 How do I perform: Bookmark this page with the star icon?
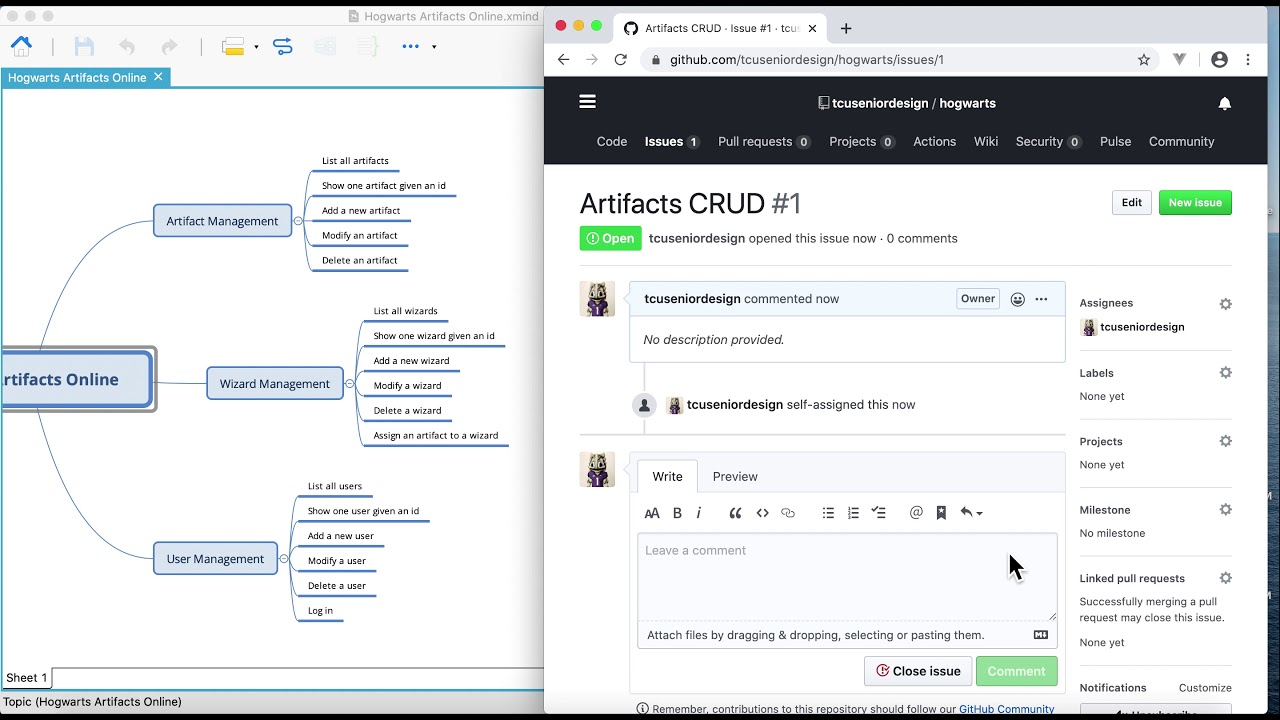[x=1144, y=60]
